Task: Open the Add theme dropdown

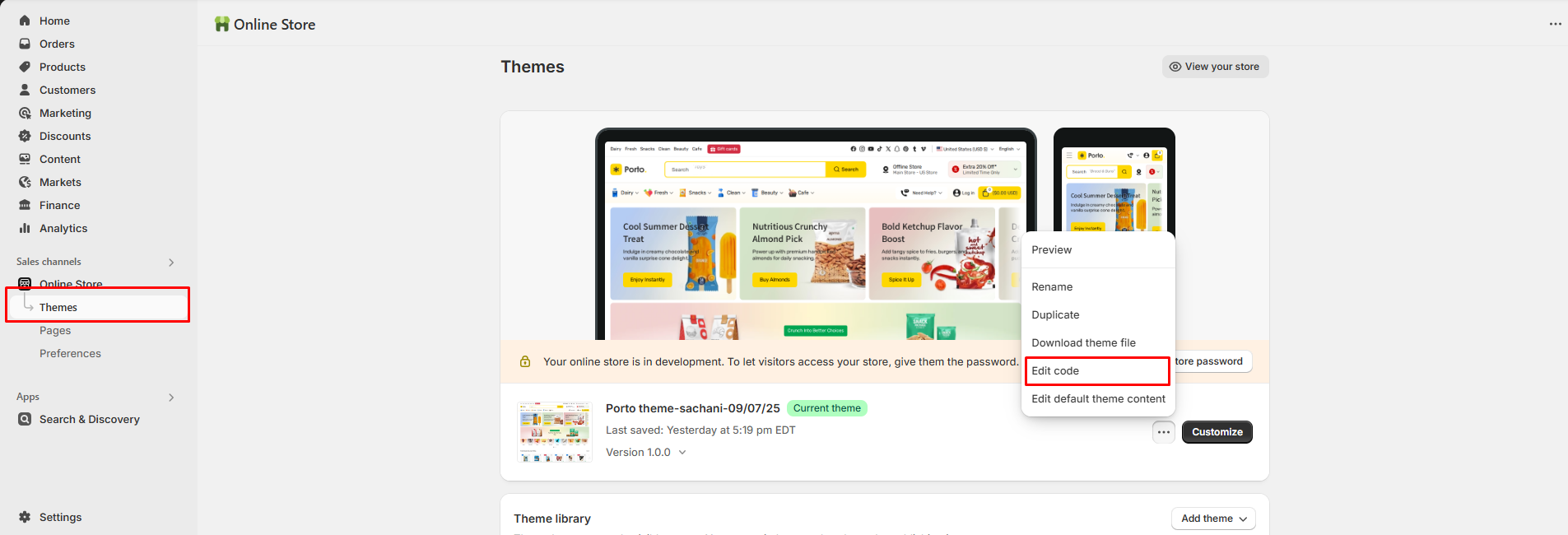Action: point(1212,519)
